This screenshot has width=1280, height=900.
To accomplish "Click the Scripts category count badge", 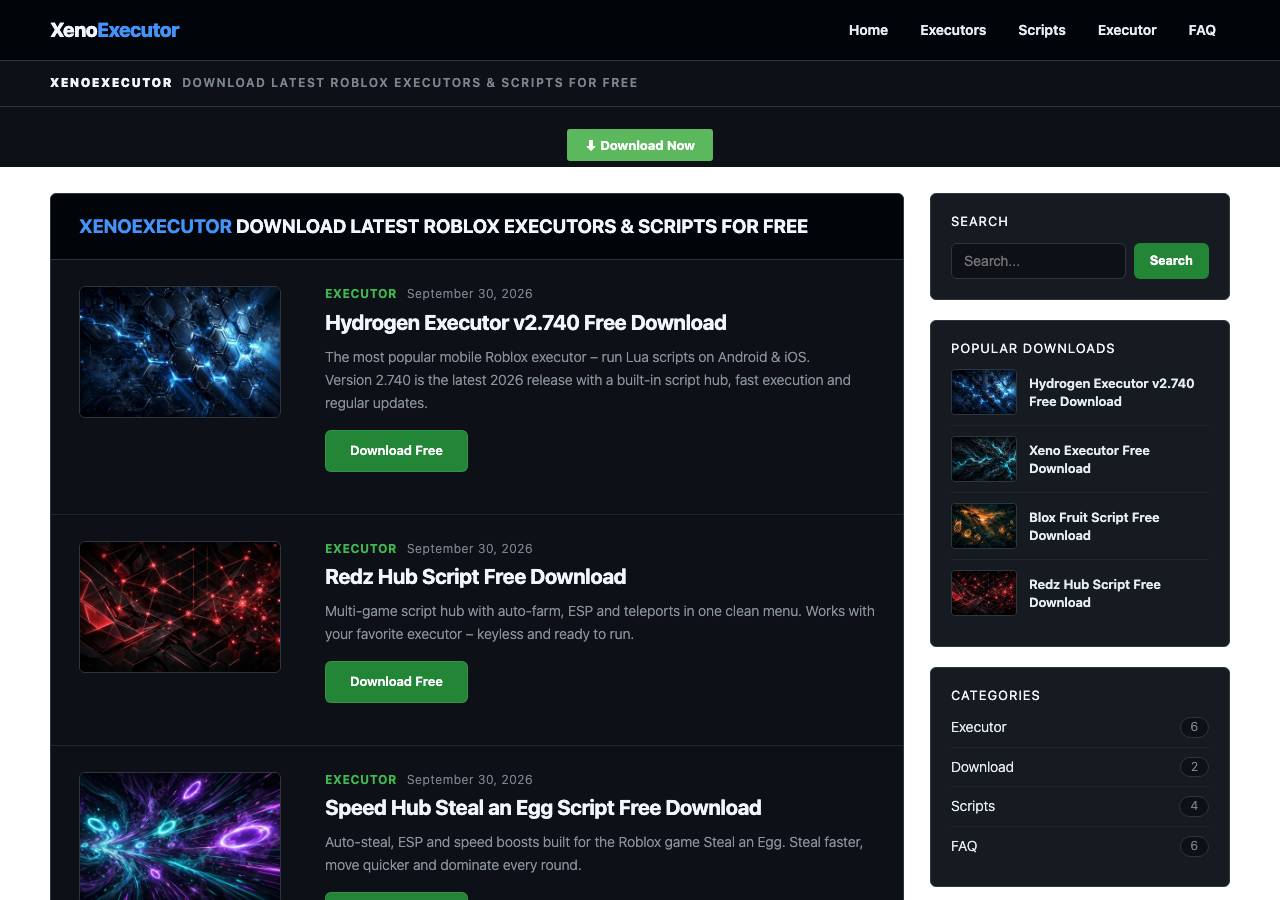I will tap(1194, 806).
